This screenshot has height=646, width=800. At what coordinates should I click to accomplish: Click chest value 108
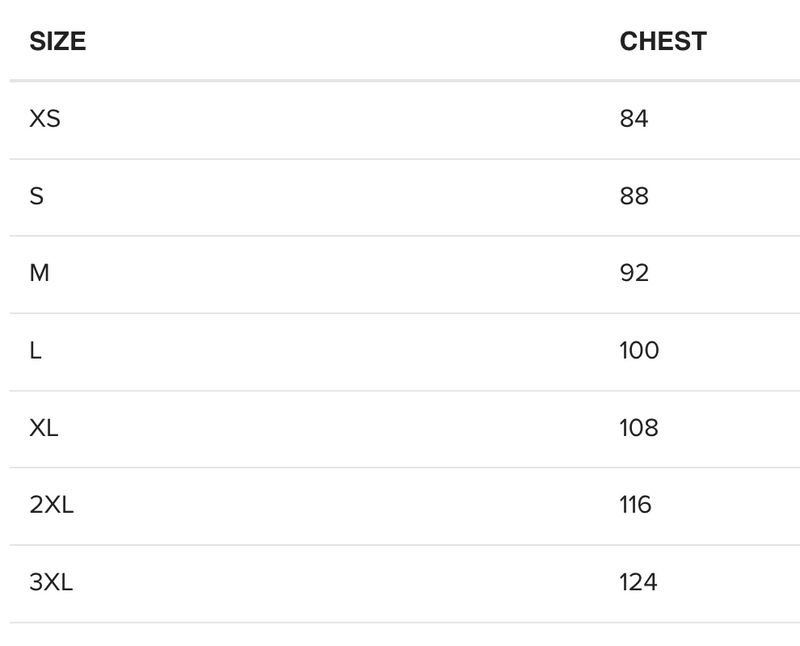click(639, 428)
